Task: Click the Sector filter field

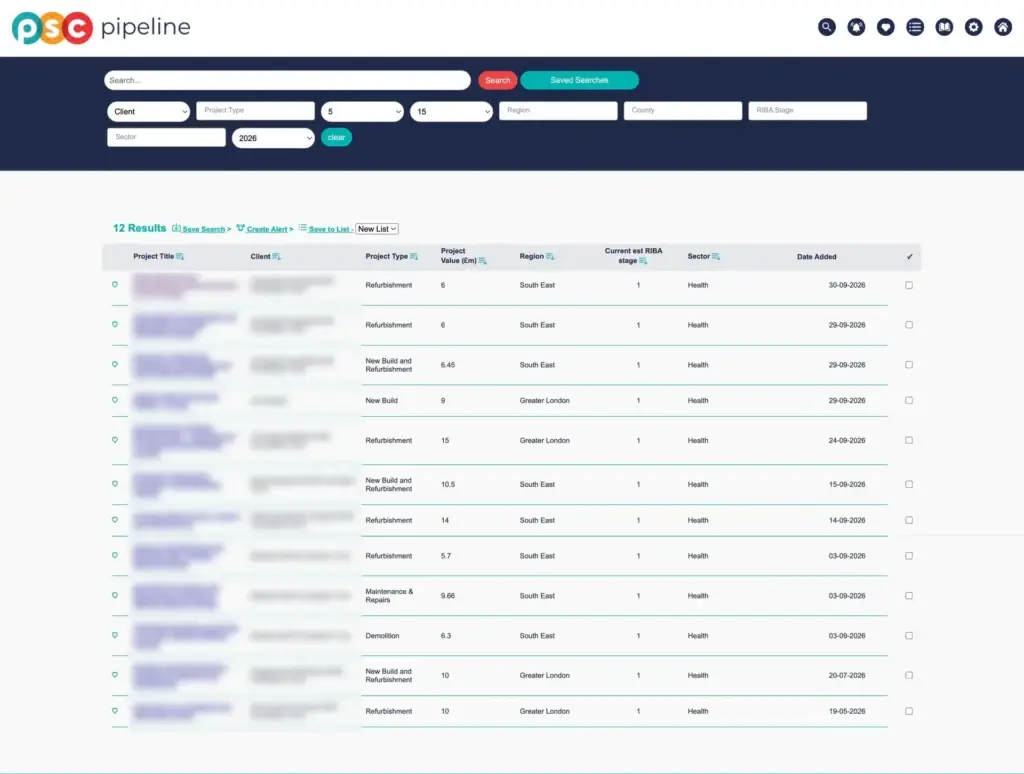Action: click(x=167, y=137)
